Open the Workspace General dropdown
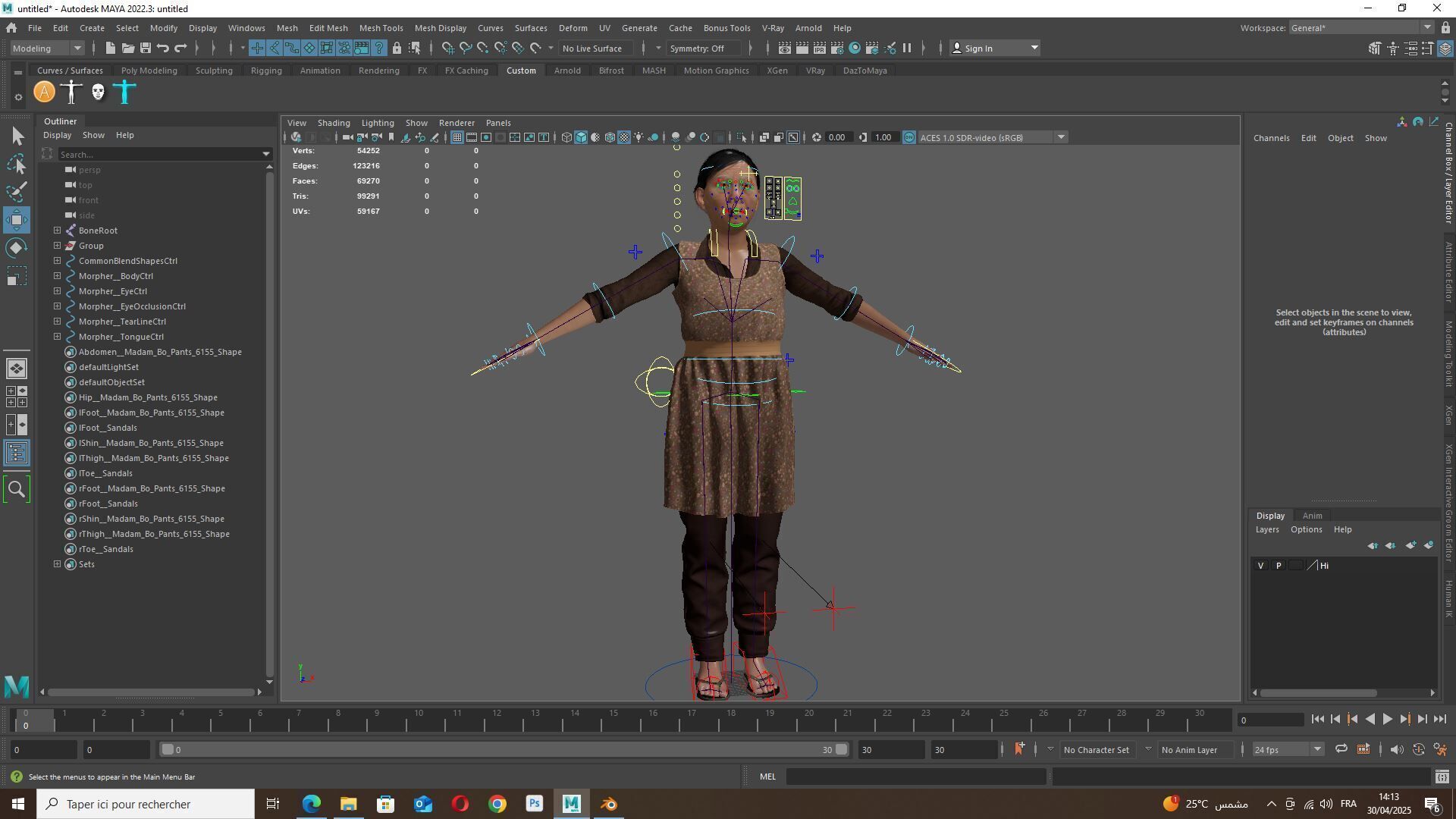 1360,28
